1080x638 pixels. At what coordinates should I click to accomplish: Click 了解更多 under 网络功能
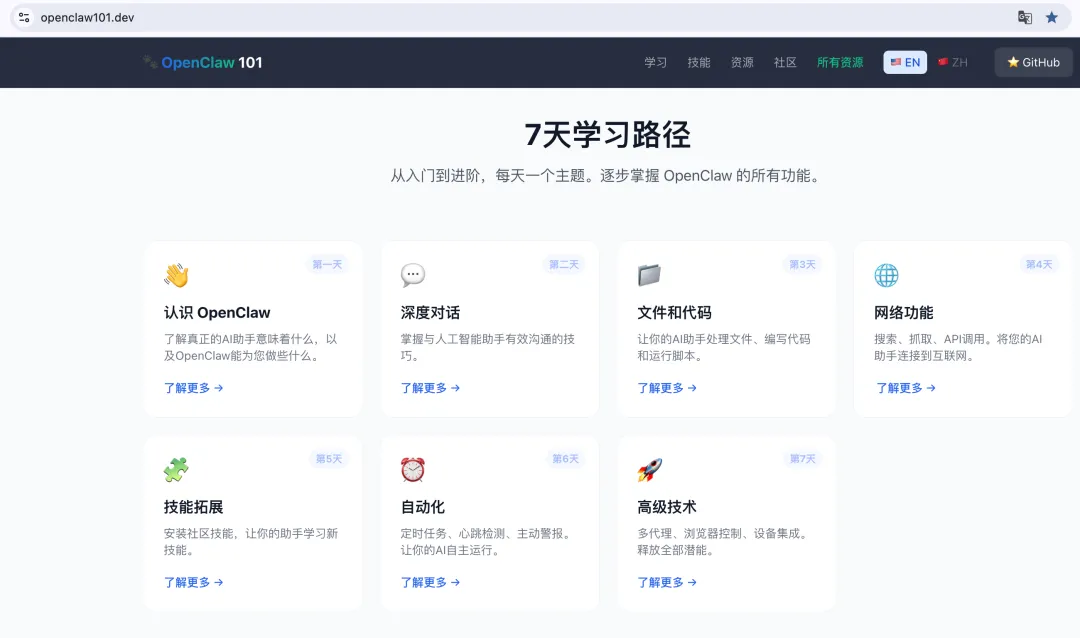click(x=905, y=388)
